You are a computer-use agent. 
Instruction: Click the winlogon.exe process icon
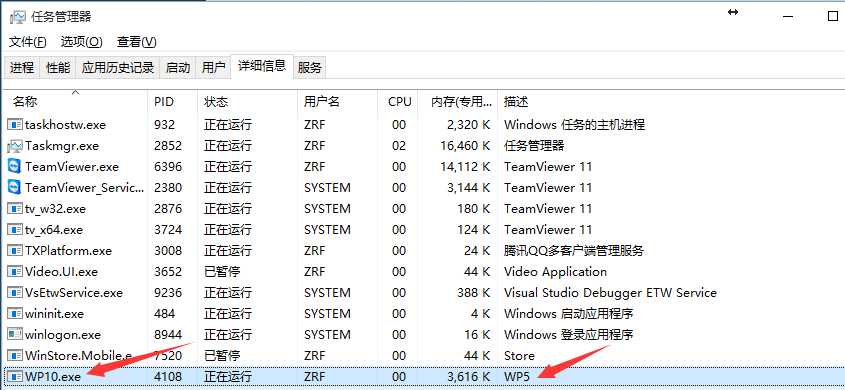coord(15,335)
